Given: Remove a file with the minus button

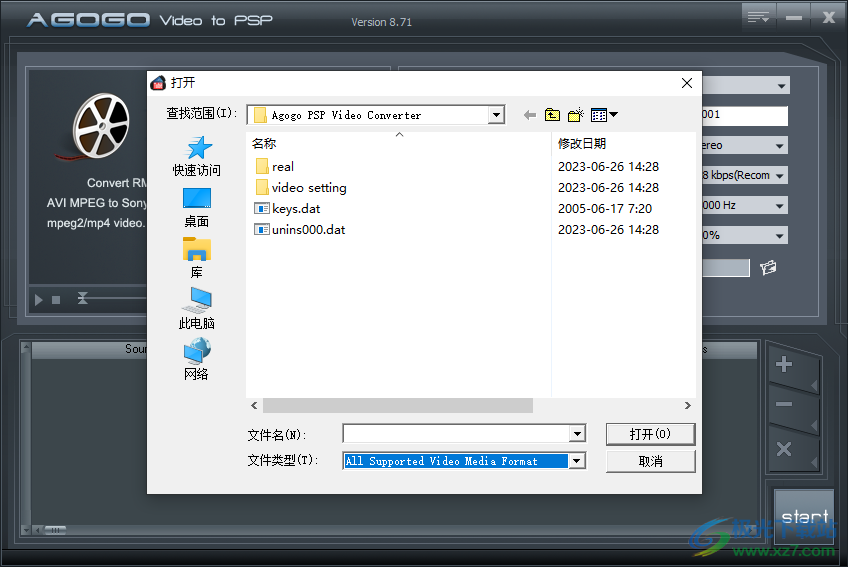Looking at the screenshot, I should [784, 404].
